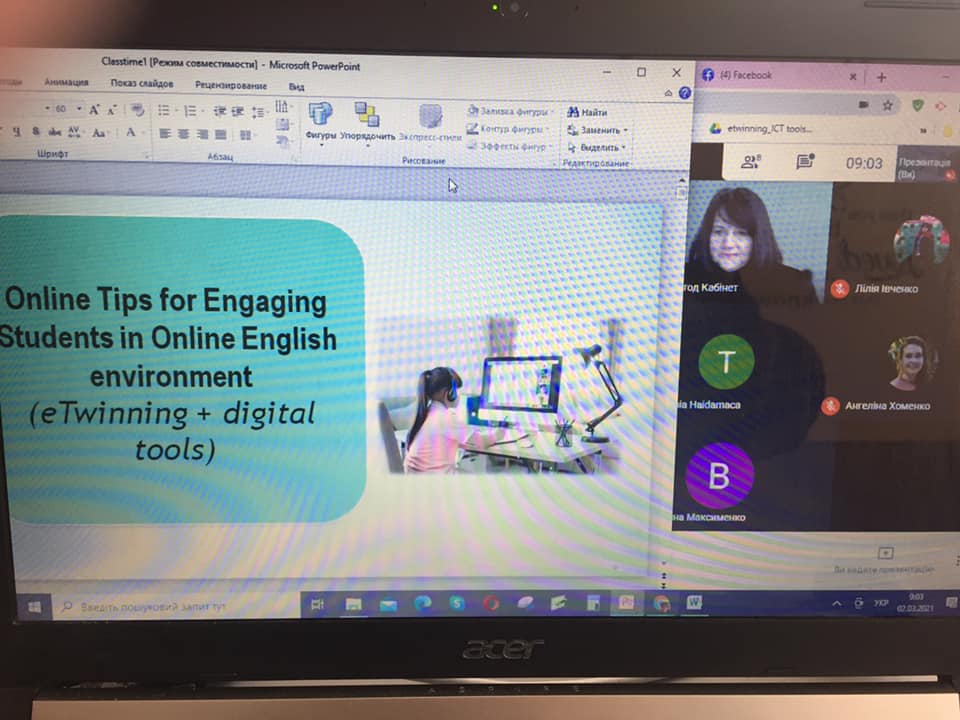Click the Упорядочить arrange icon

pyautogui.click(x=367, y=120)
